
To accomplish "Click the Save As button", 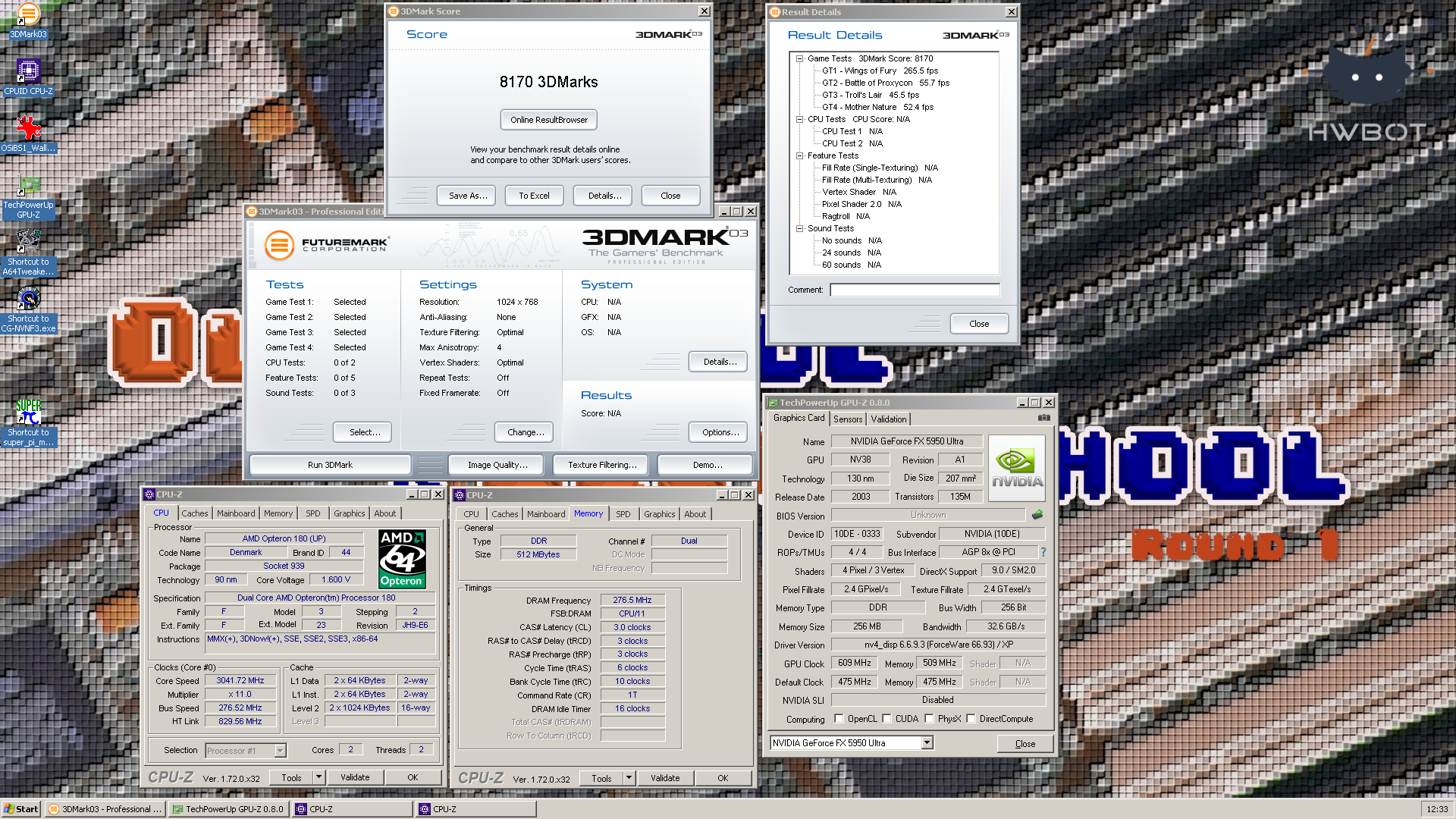I will pyautogui.click(x=467, y=196).
